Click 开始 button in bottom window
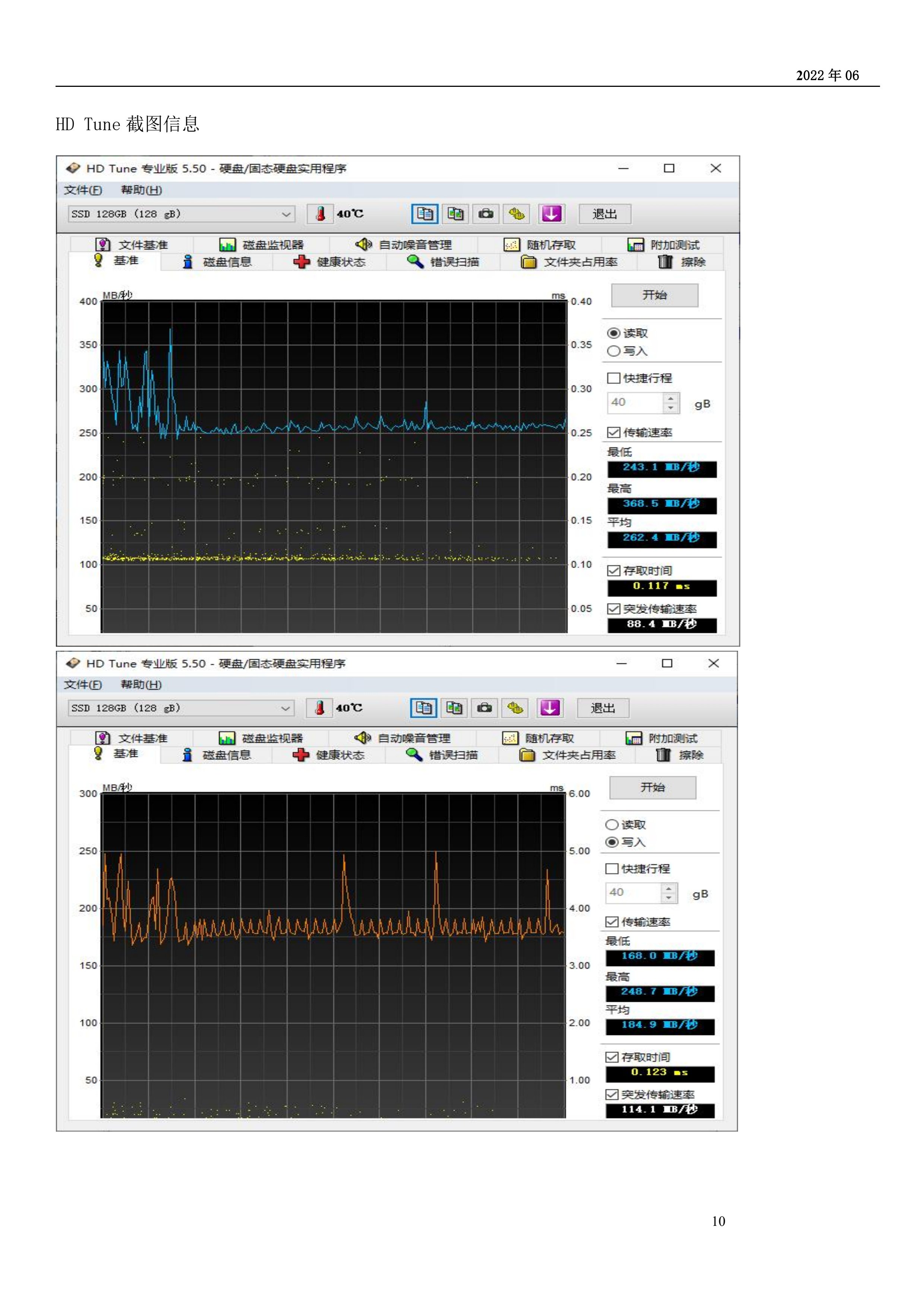Image resolution: width=924 pixels, height=1306 pixels. 653,787
